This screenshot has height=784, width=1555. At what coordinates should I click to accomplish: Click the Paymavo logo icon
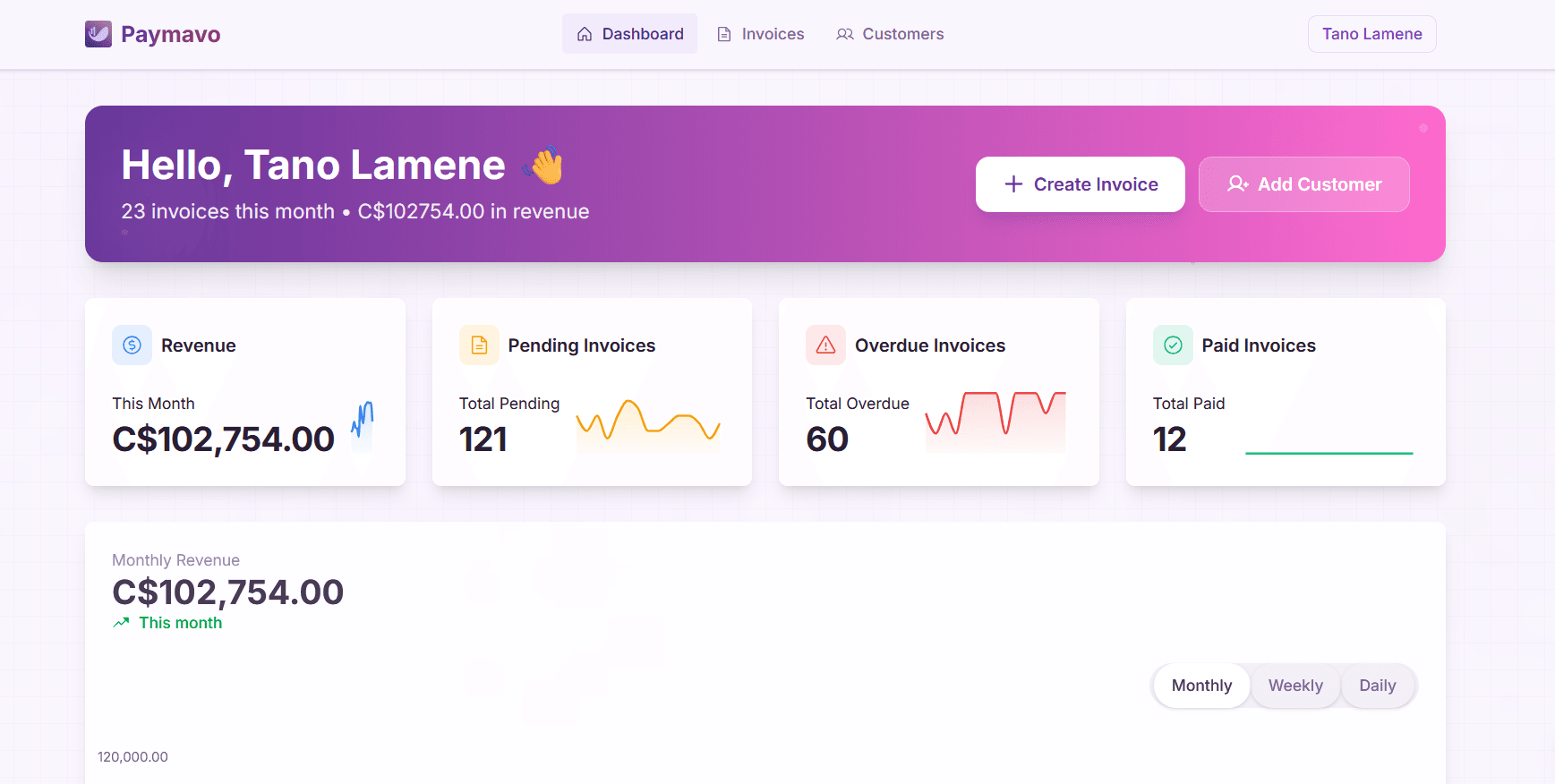[98, 34]
